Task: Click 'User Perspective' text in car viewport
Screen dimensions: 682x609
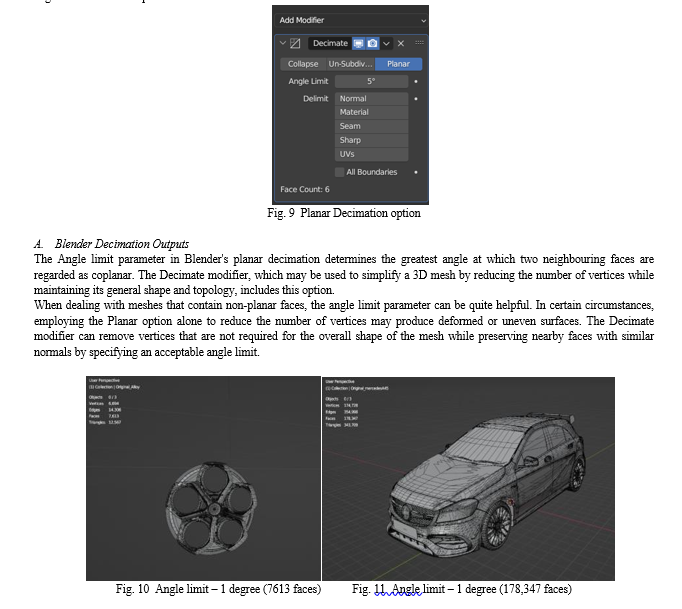Action: (340, 381)
